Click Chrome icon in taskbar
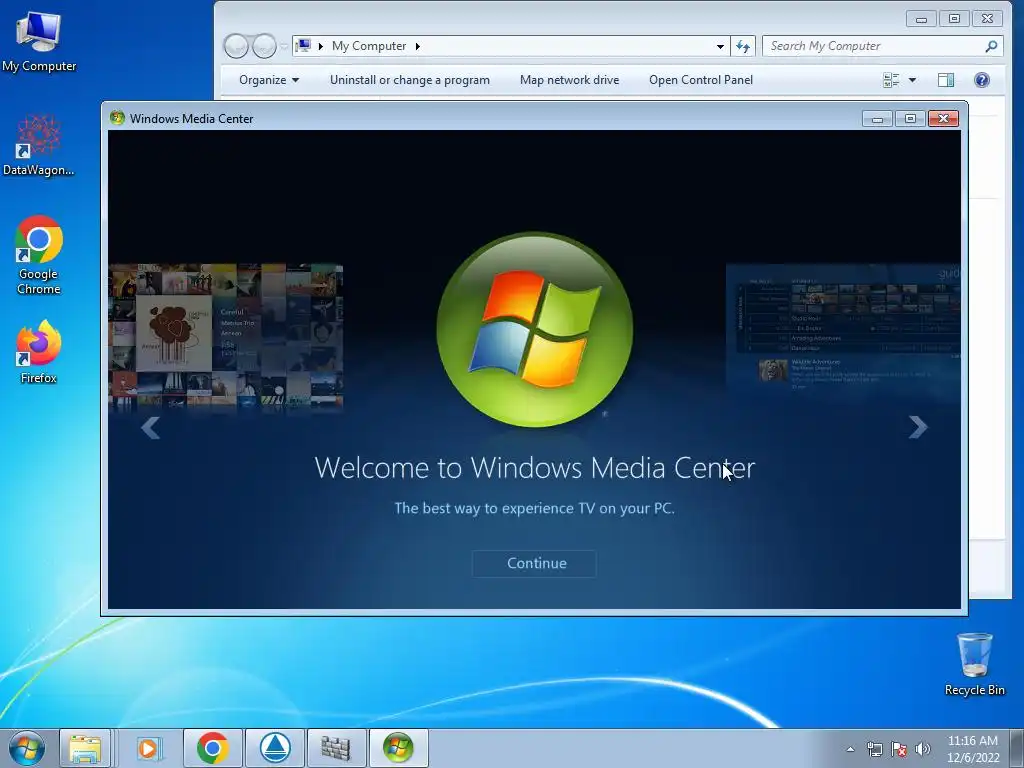 [212, 748]
